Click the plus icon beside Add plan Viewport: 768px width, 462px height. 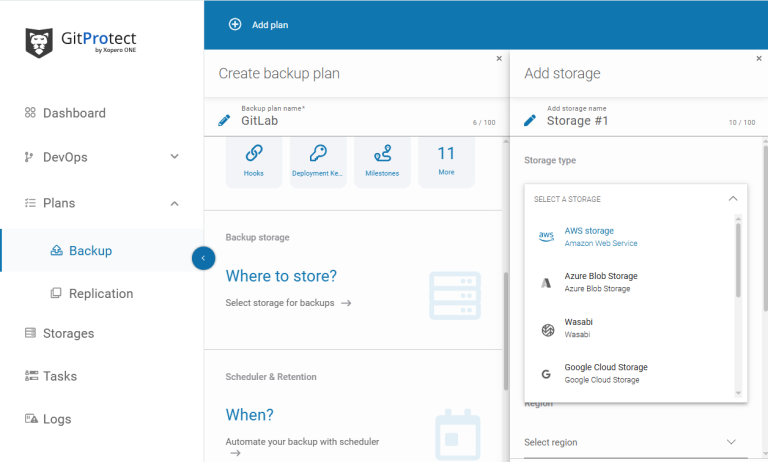point(235,24)
